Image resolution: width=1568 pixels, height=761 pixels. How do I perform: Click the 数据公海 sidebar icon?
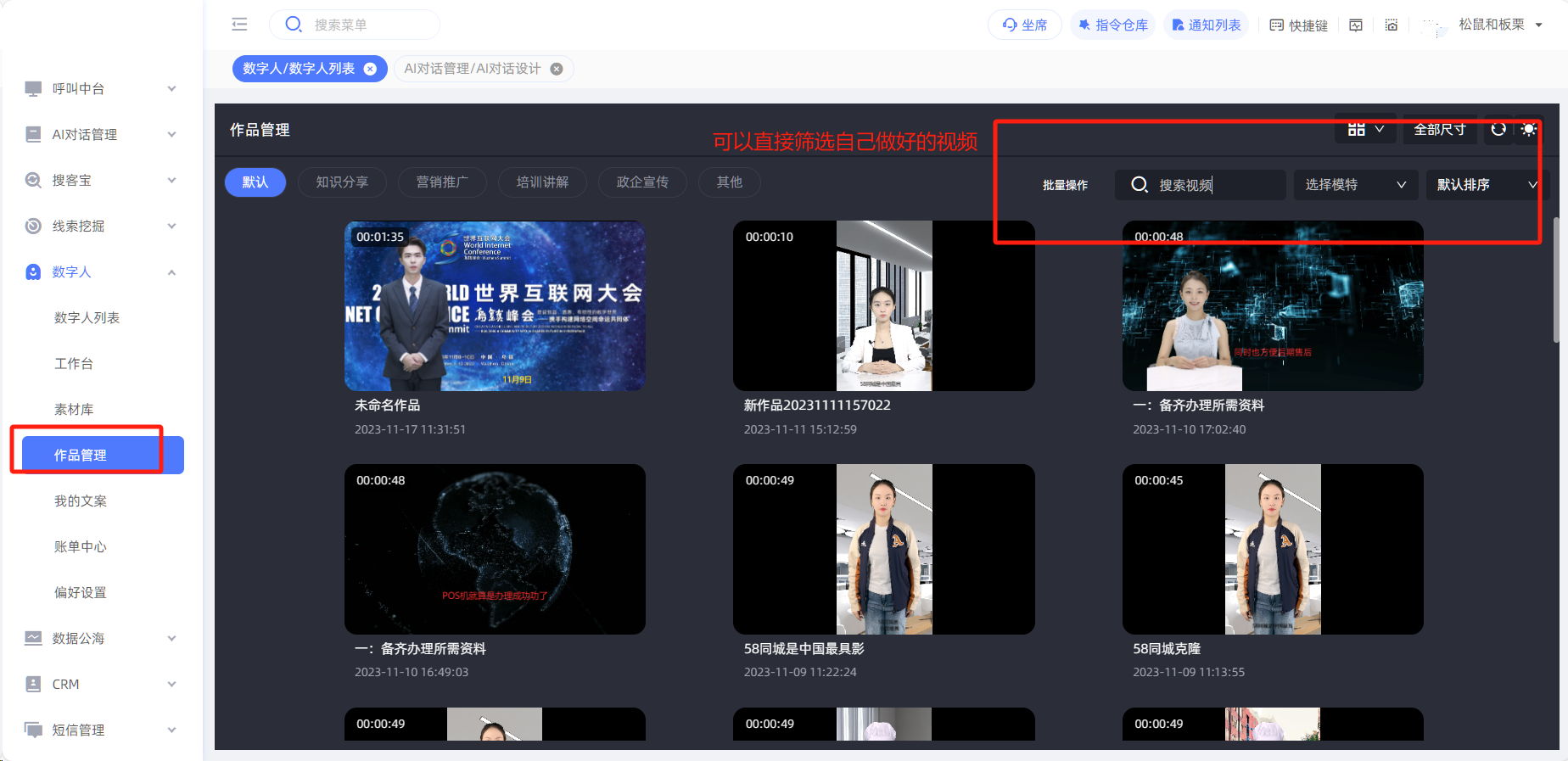tap(33, 638)
